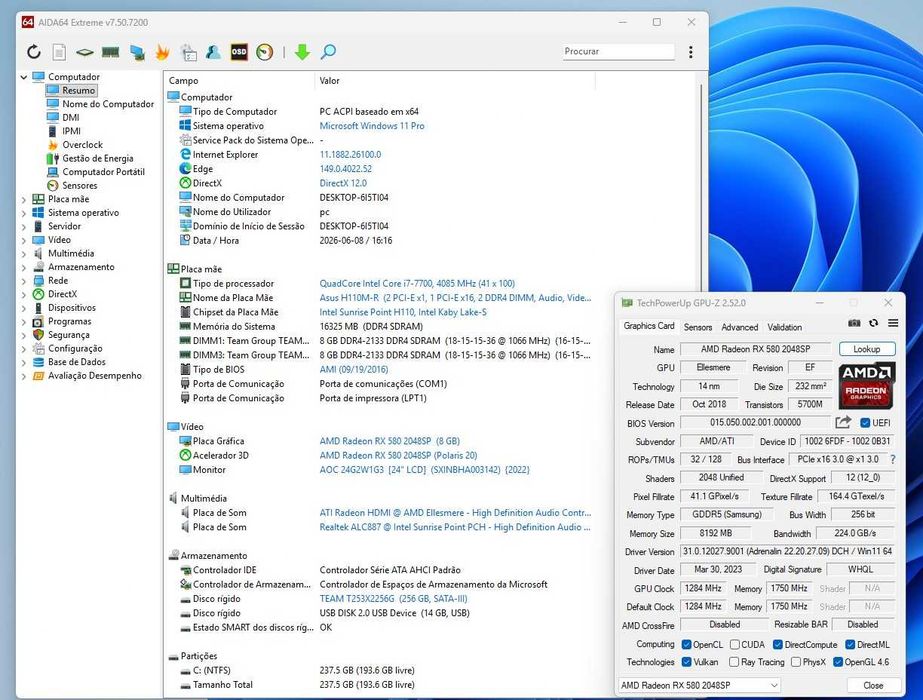923x700 pixels.
Task: Select DMI in the tree
Action: [x=71, y=117]
